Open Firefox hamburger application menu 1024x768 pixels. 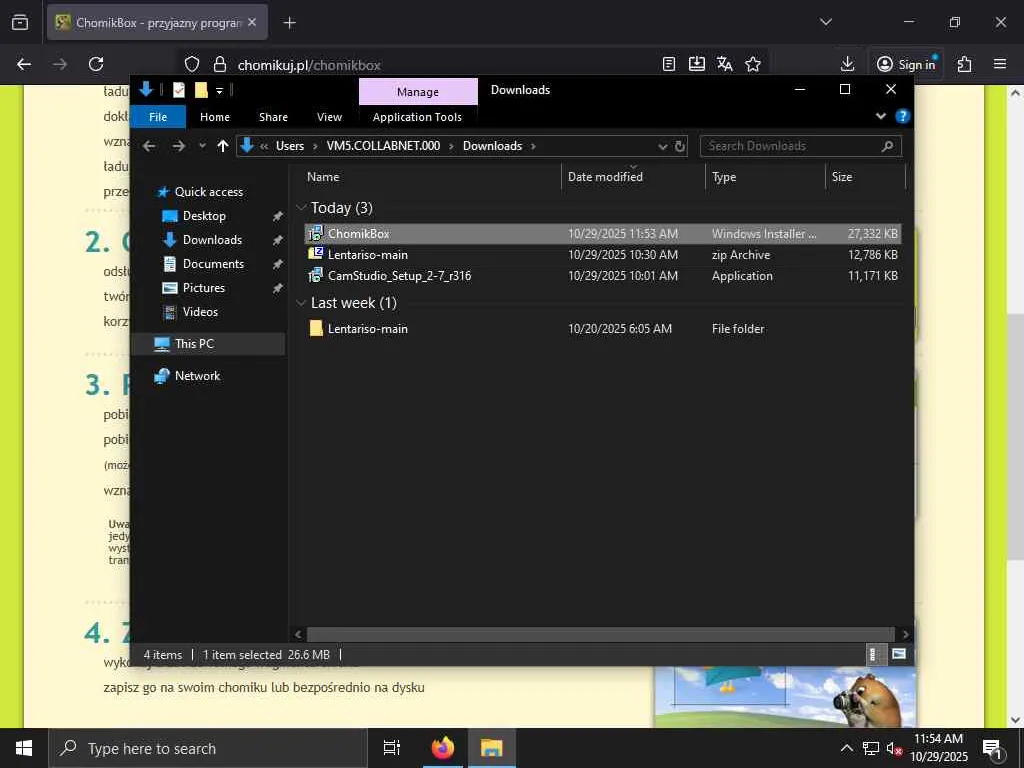(x=1000, y=64)
